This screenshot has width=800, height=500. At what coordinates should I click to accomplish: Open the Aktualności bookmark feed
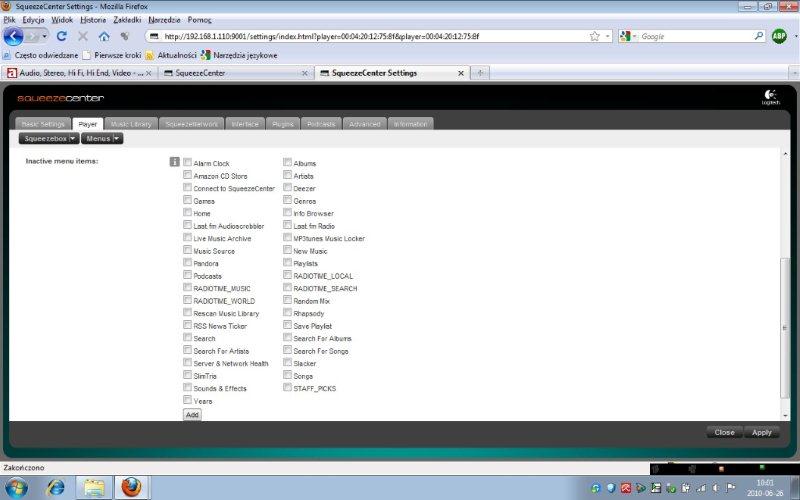[171, 55]
